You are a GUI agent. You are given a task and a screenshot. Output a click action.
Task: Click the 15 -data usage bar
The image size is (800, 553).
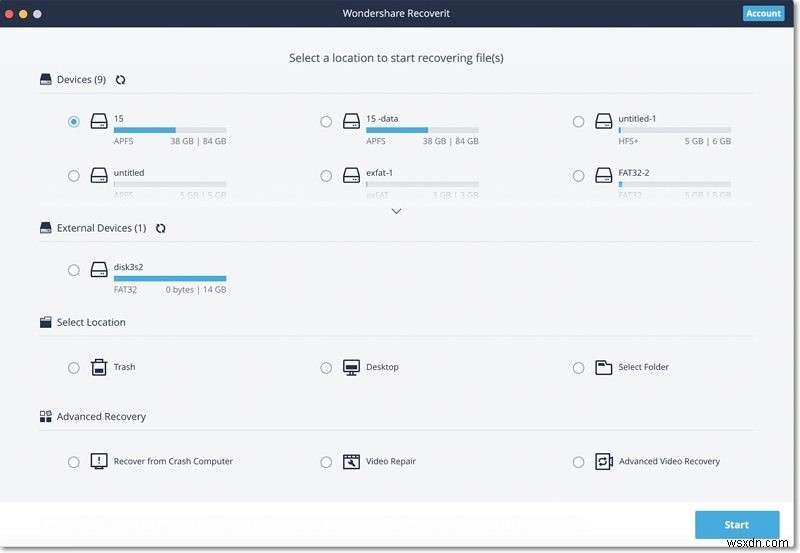point(422,130)
